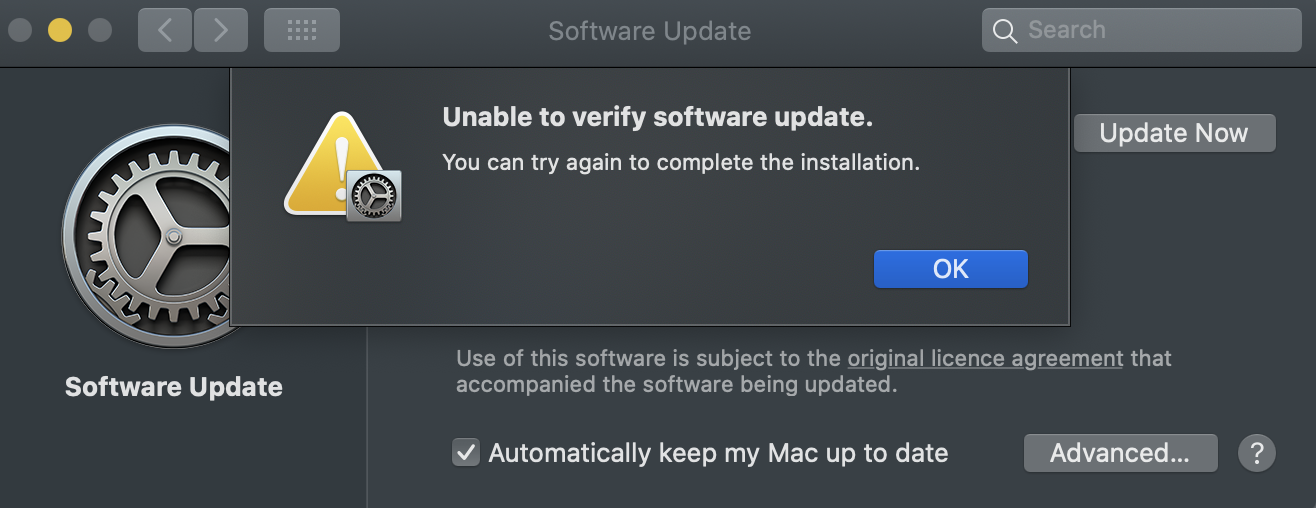Click the Software Update window title
Screen dimensions: 1316x508
pyautogui.click(x=649, y=31)
